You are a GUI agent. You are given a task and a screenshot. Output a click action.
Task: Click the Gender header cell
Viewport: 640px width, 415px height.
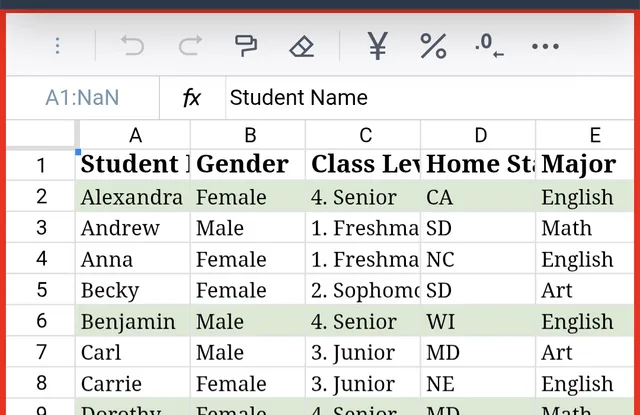(x=248, y=165)
